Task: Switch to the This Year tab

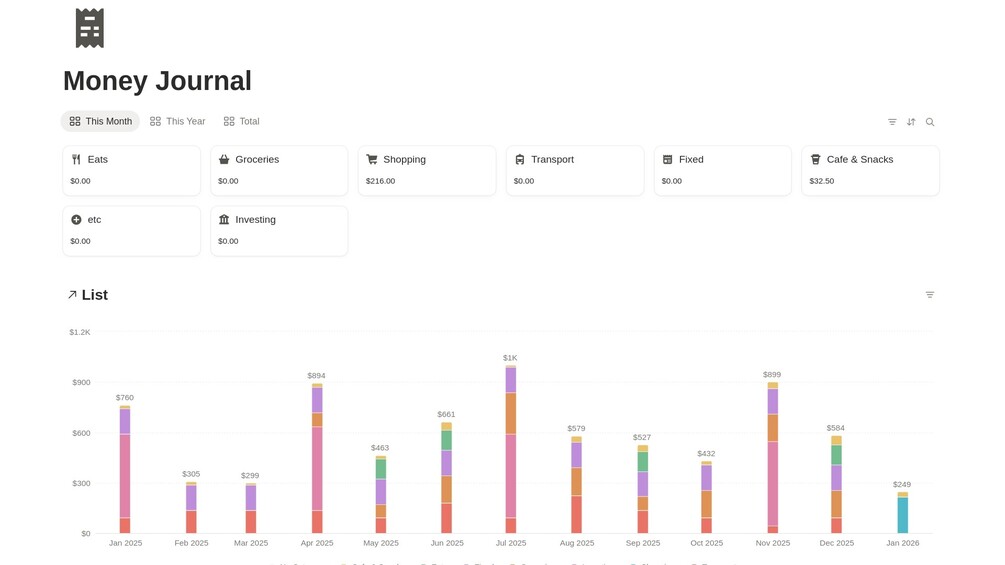Action: (178, 121)
